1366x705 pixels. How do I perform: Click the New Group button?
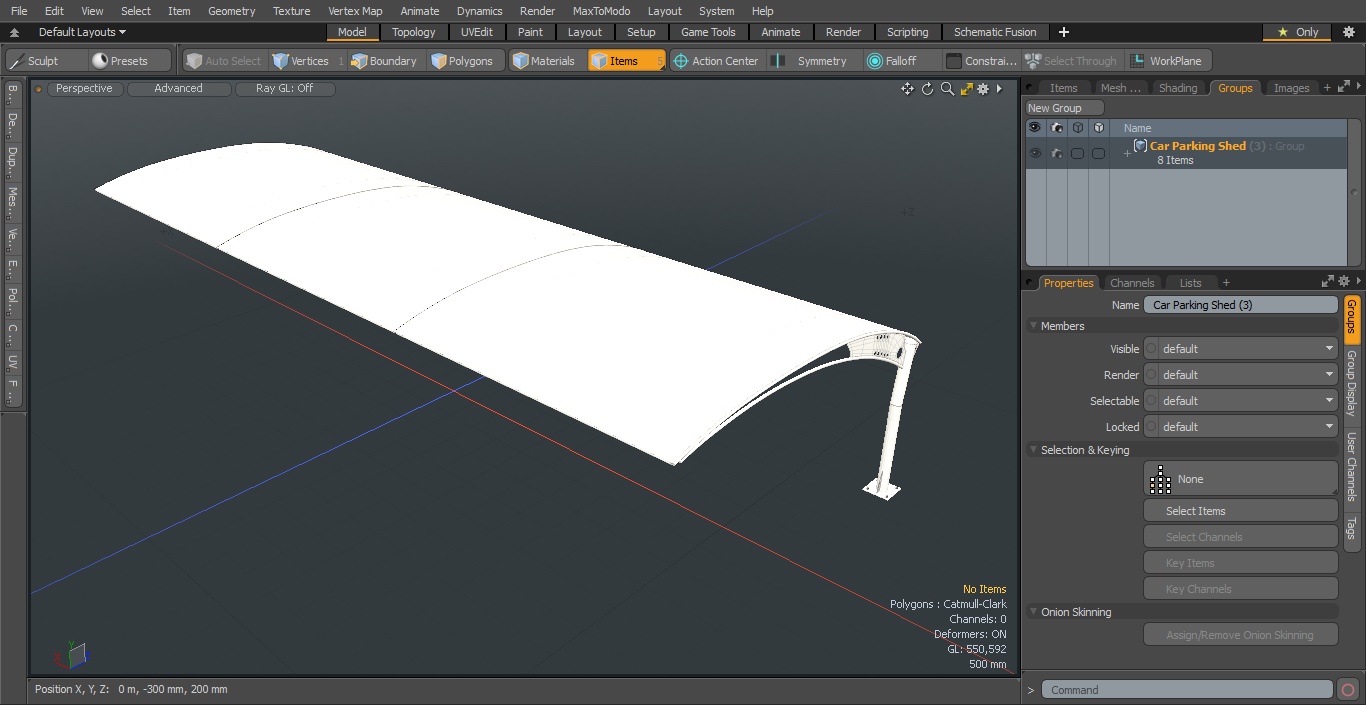[x=1065, y=108]
